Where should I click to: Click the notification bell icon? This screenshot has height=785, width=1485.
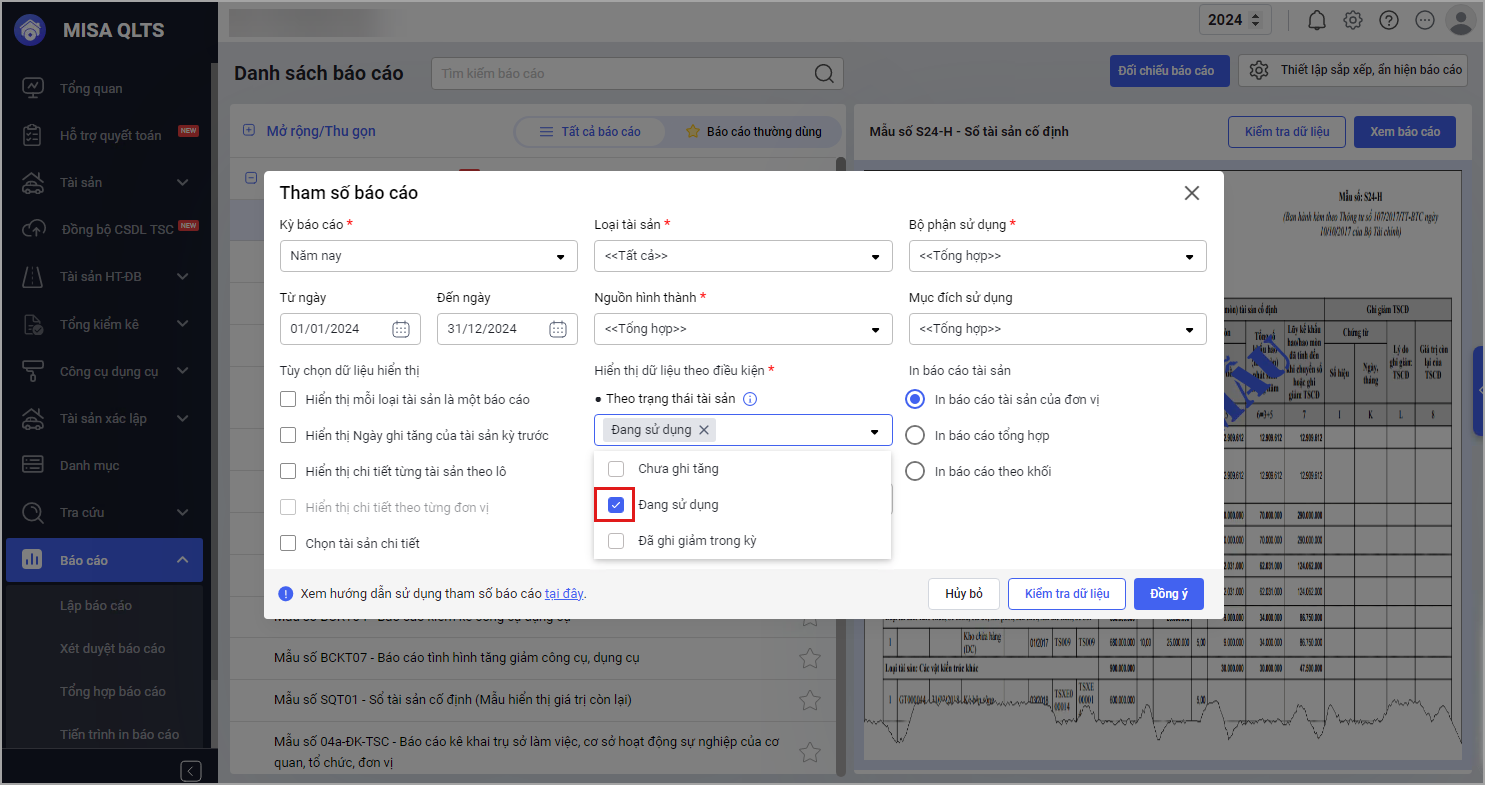[1317, 20]
